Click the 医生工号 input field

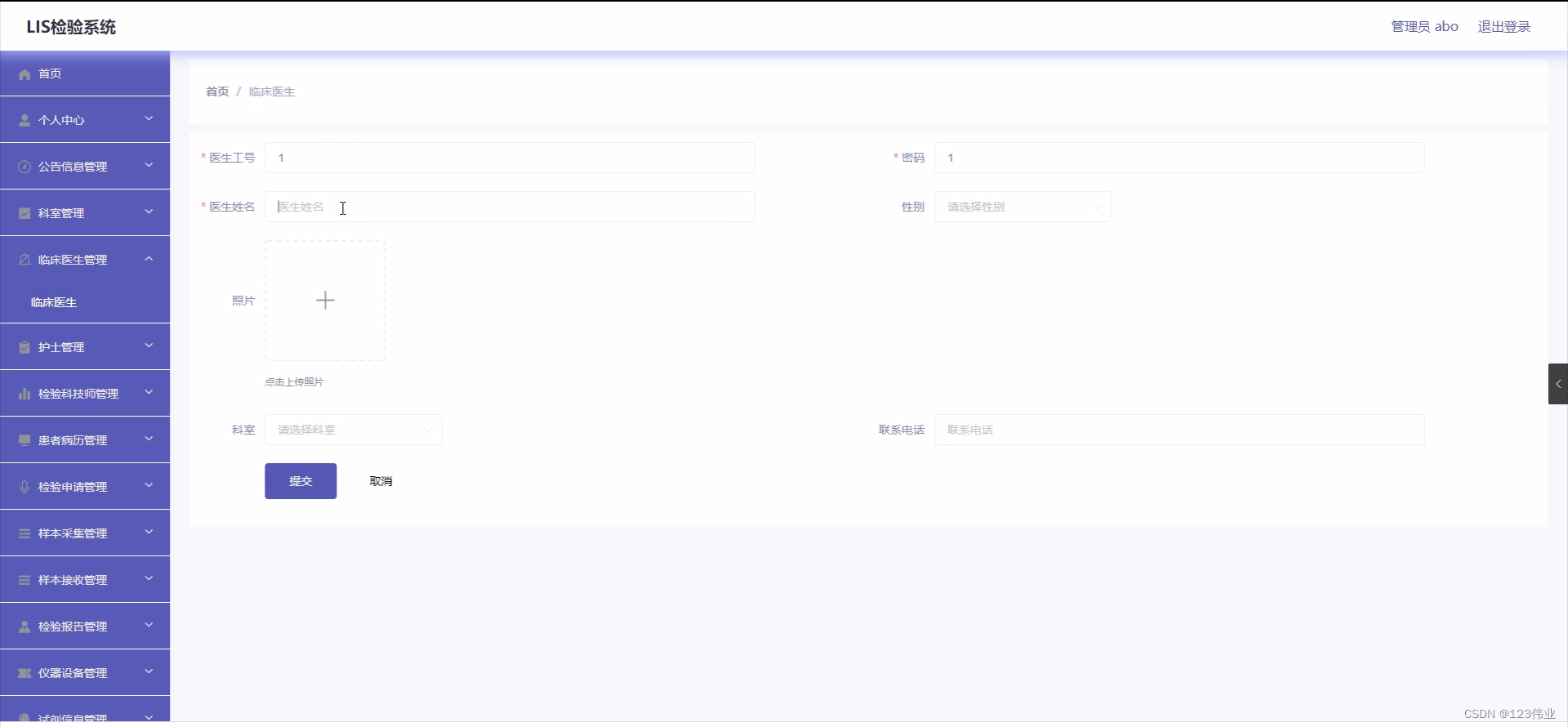(x=510, y=158)
